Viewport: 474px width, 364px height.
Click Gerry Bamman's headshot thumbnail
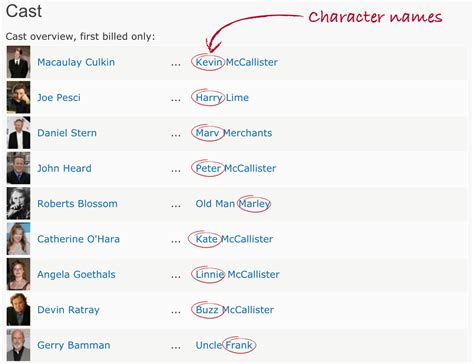coord(18,345)
